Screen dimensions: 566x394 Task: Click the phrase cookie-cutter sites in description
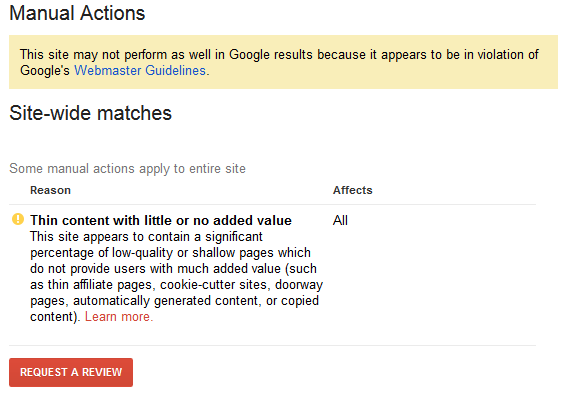coord(213,285)
